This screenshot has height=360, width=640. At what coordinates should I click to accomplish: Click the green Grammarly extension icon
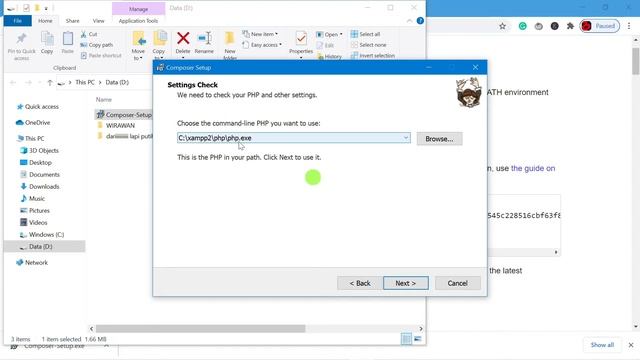coord(522,27)
